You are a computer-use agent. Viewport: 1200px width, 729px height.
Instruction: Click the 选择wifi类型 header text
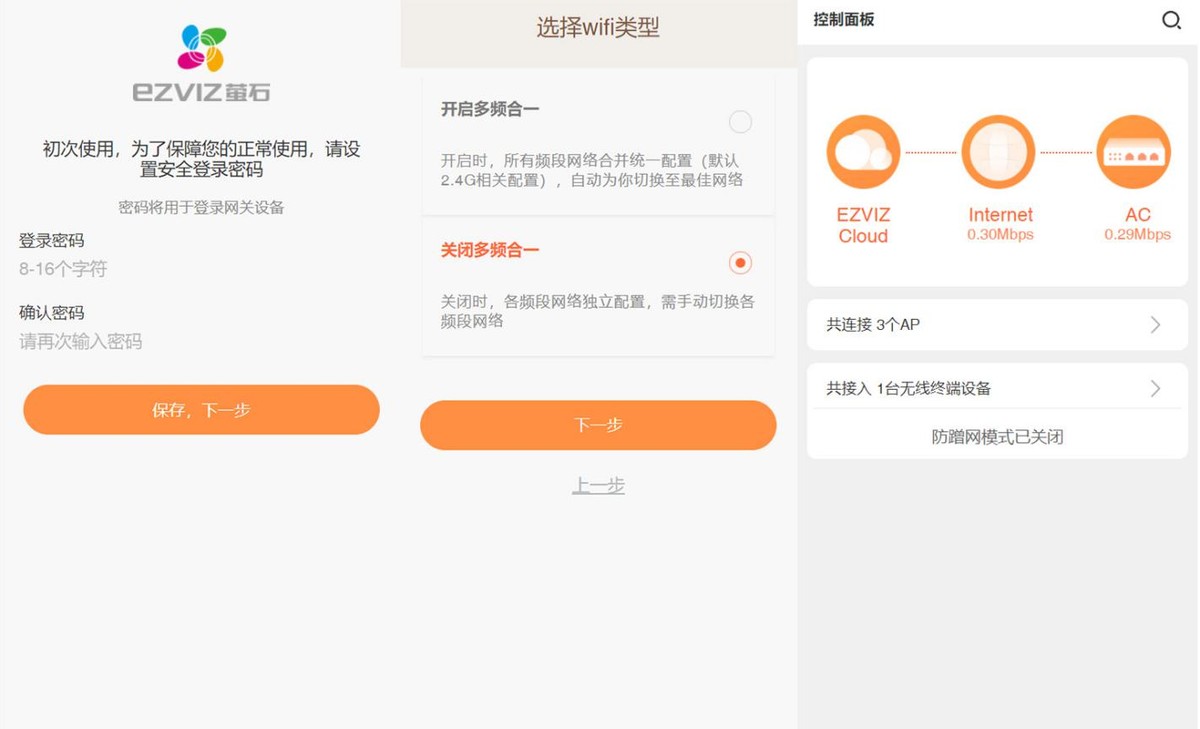(598, 28)
